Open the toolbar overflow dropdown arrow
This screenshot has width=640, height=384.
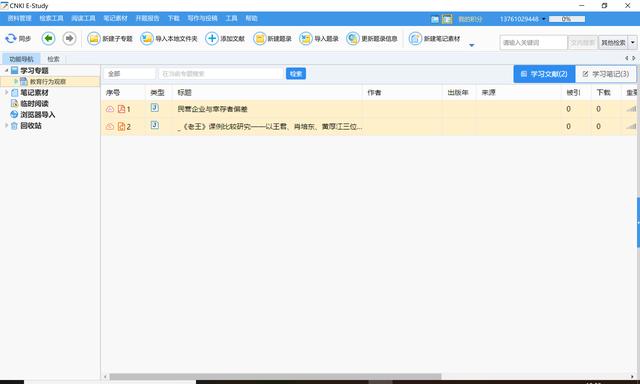[x=472, y=45]
